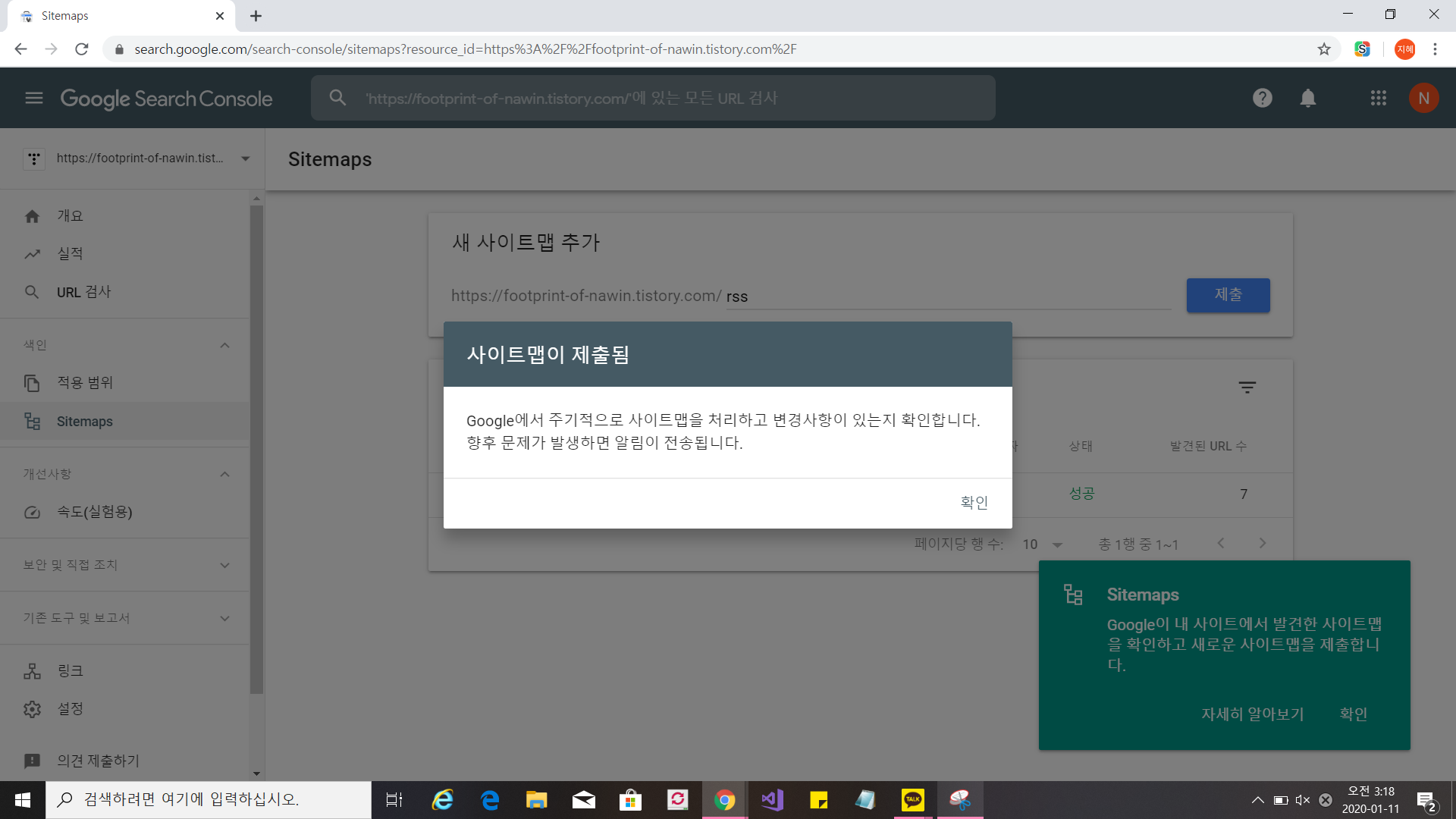Open the rows per page dropdown
Viewport: 1456px width, 819px height.
1043,544
